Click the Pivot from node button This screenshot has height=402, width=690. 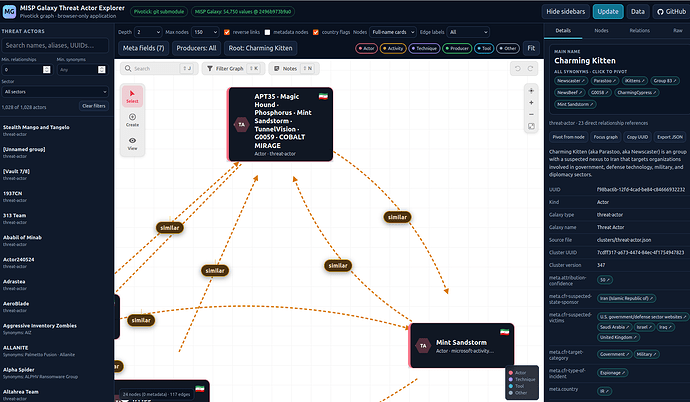point(568,137)
